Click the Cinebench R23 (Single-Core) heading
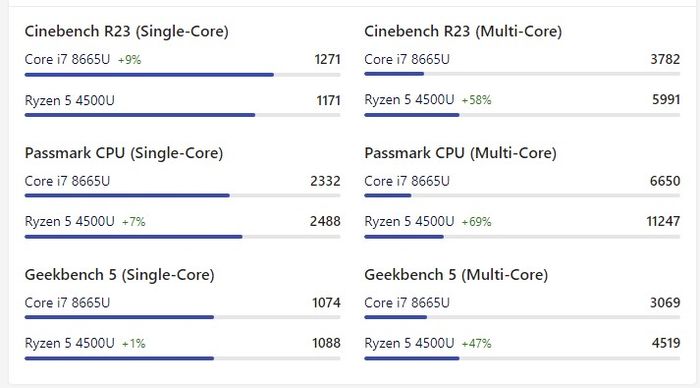The width and height of the screenshot is (700, 388). tap(126, 32)
